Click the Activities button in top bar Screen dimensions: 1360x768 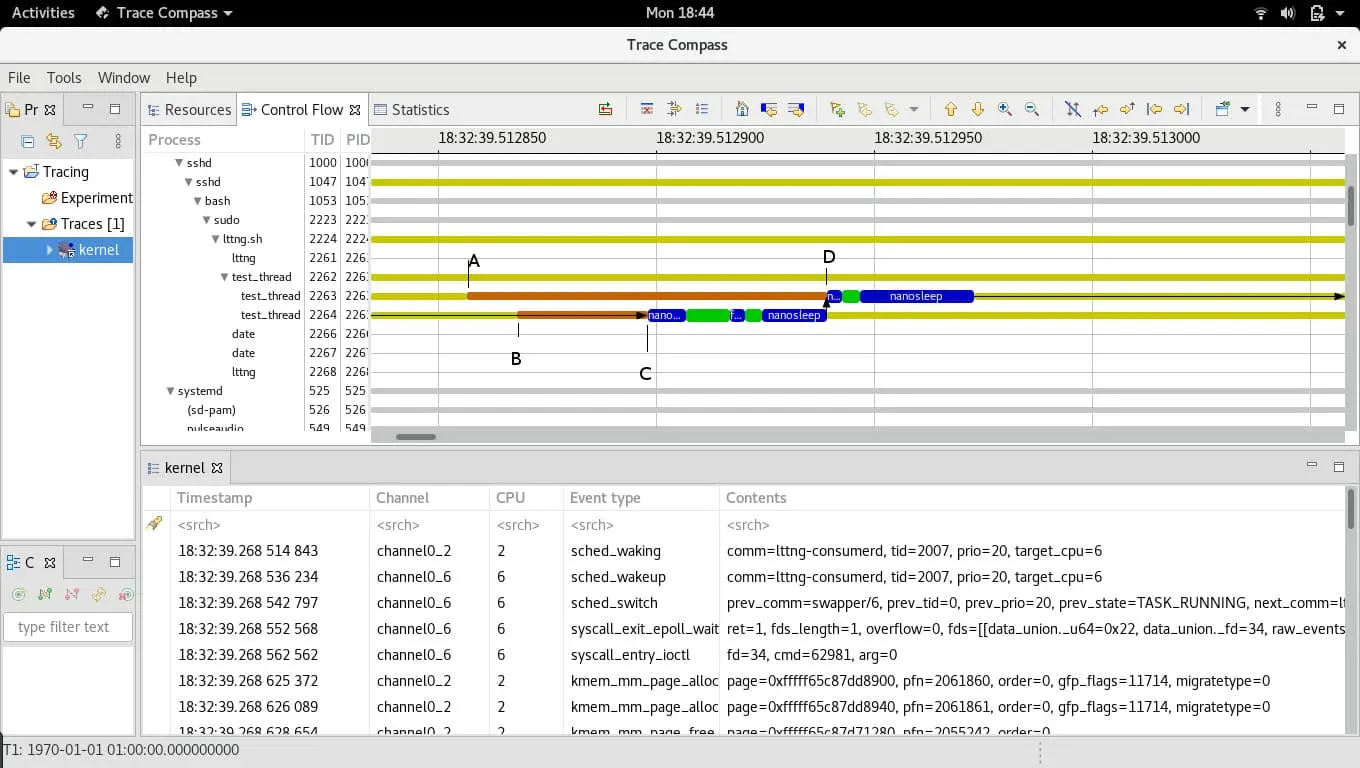43,13
